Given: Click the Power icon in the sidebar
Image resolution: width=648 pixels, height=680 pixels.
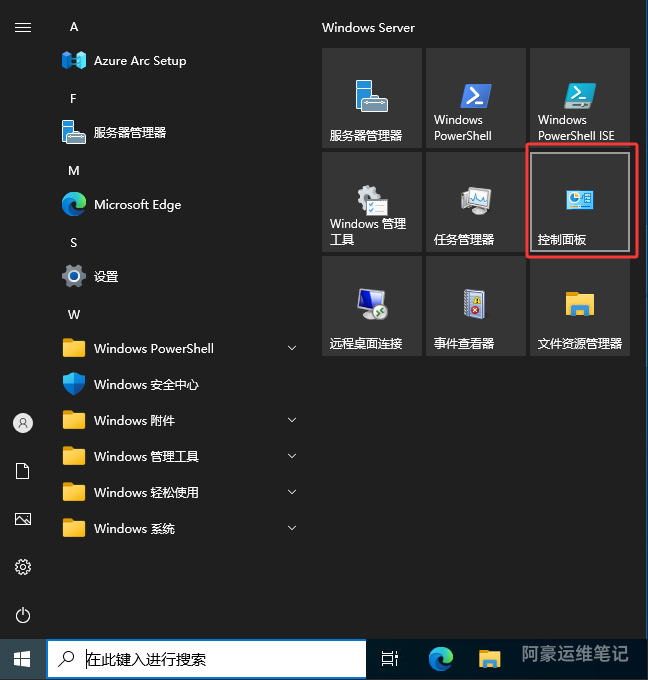Looking at the screenshot, I should point(23,615).
